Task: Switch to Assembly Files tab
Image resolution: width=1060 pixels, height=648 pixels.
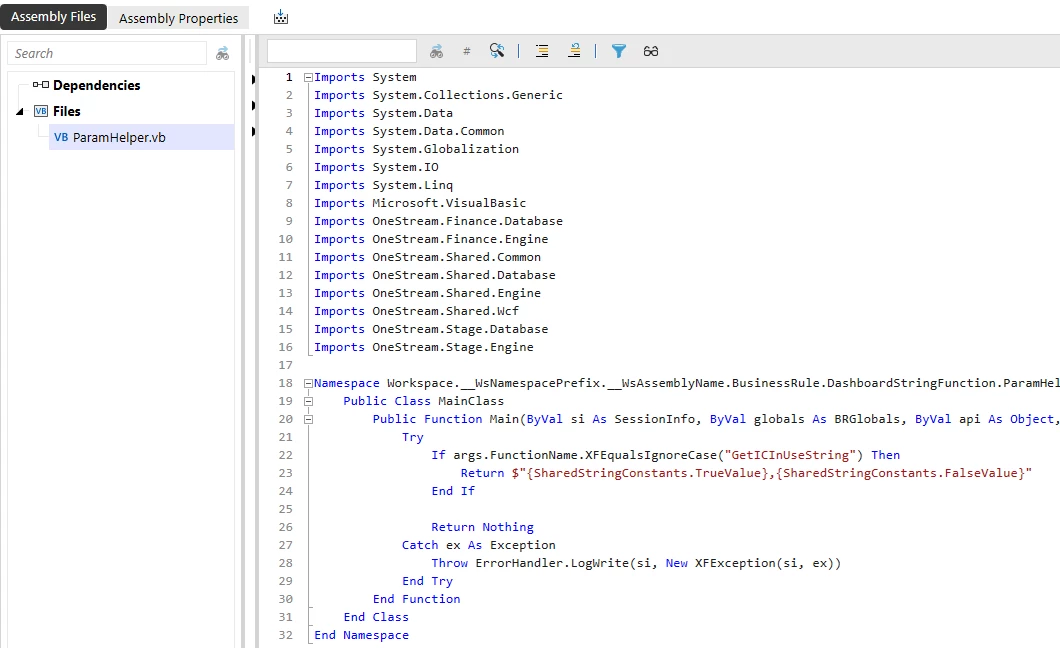Action: tap(53, 17)
